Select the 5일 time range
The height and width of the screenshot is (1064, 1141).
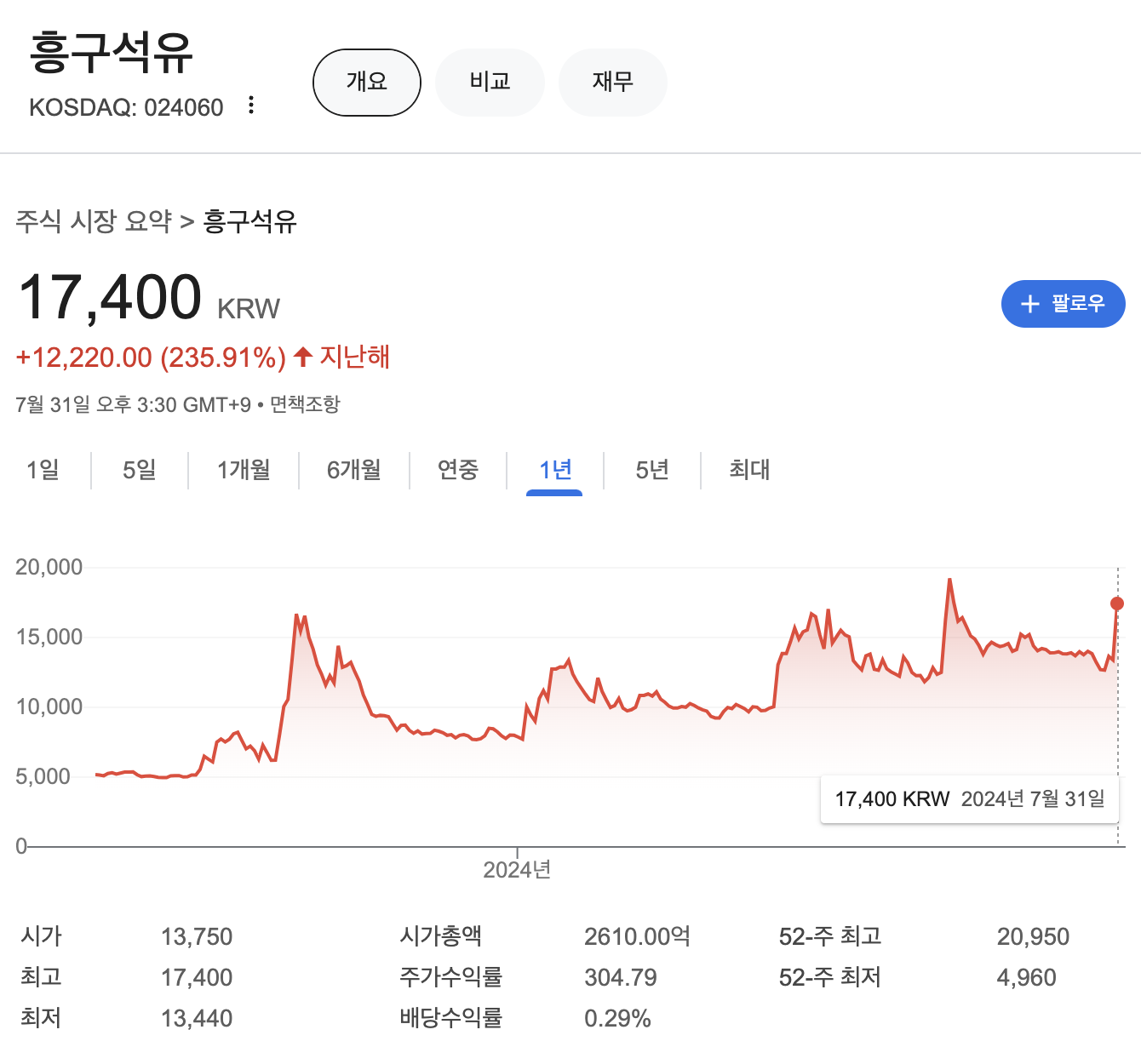pyautogui.click(x=140, y=470)
